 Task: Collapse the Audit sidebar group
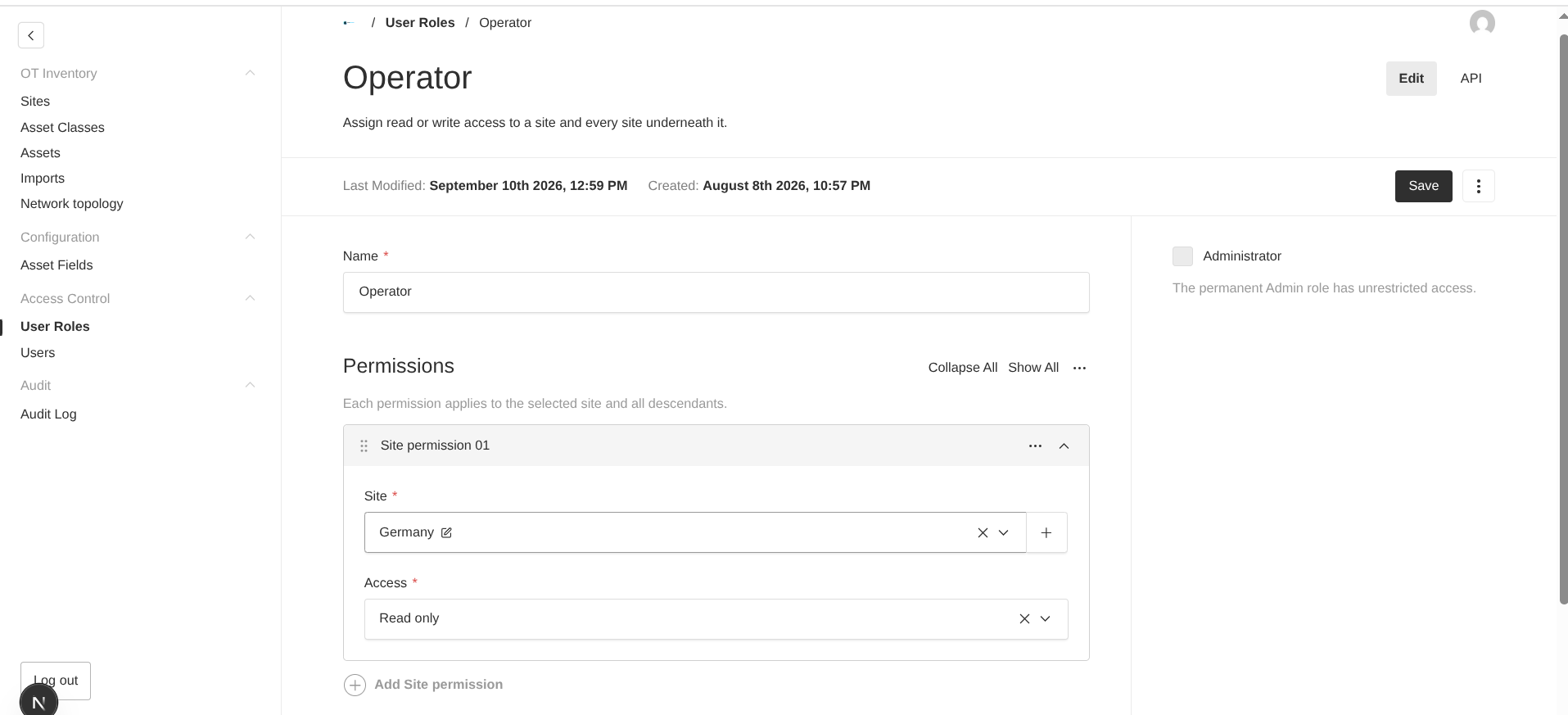(251, 385)
